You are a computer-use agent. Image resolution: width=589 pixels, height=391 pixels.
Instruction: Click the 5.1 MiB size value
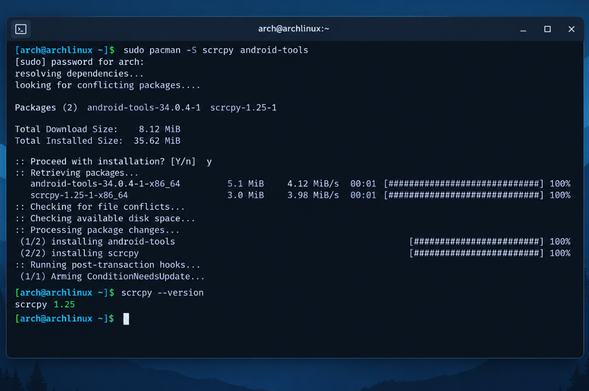click(245, 184)
